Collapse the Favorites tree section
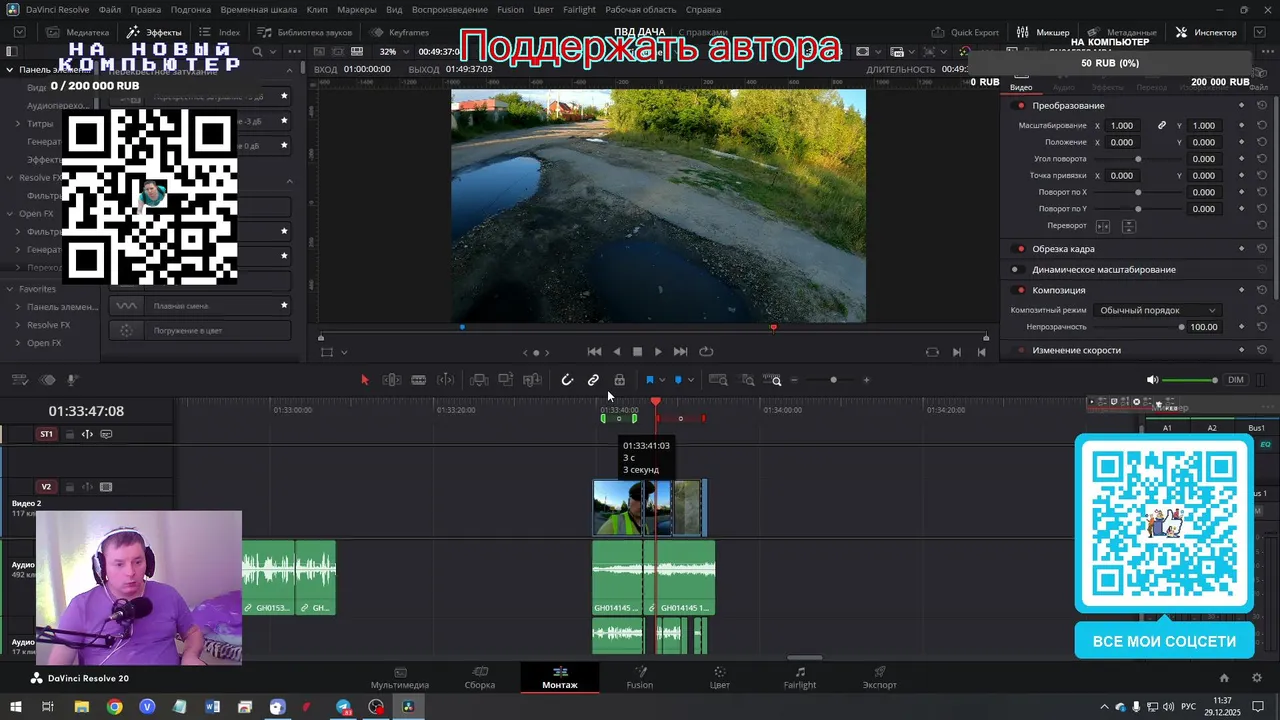This screenshot has height=720, width=1280. pos(10,289)
